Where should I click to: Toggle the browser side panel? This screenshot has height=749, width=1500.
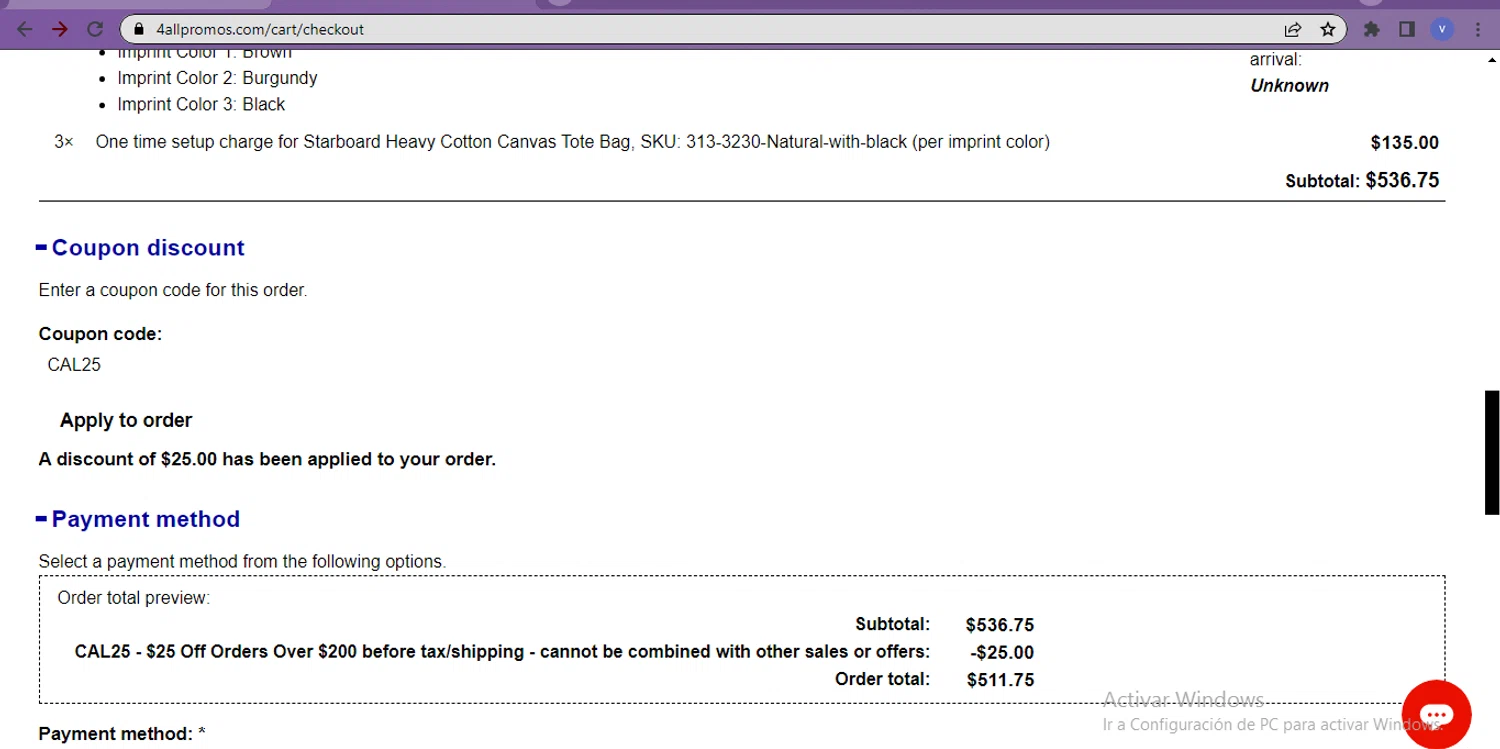(1407, 29)
